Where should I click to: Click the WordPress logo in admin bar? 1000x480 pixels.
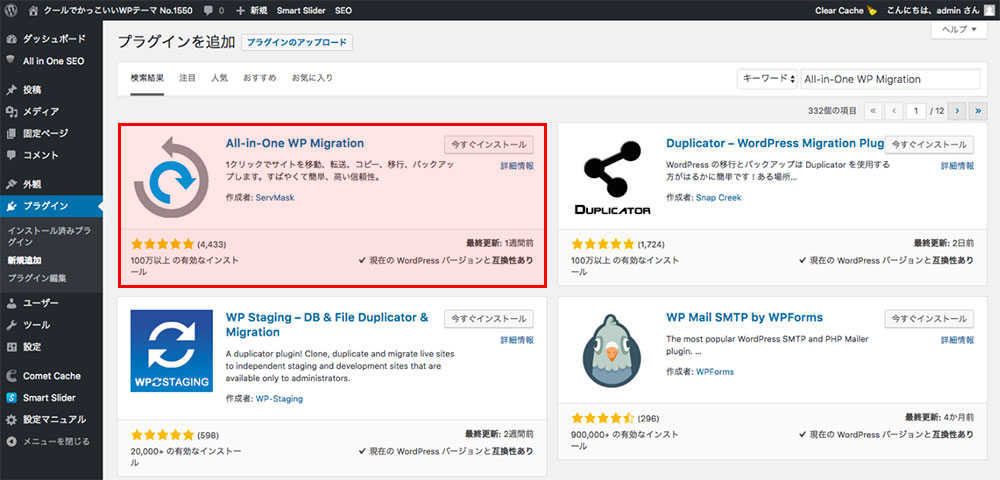(x=11, y=10)
